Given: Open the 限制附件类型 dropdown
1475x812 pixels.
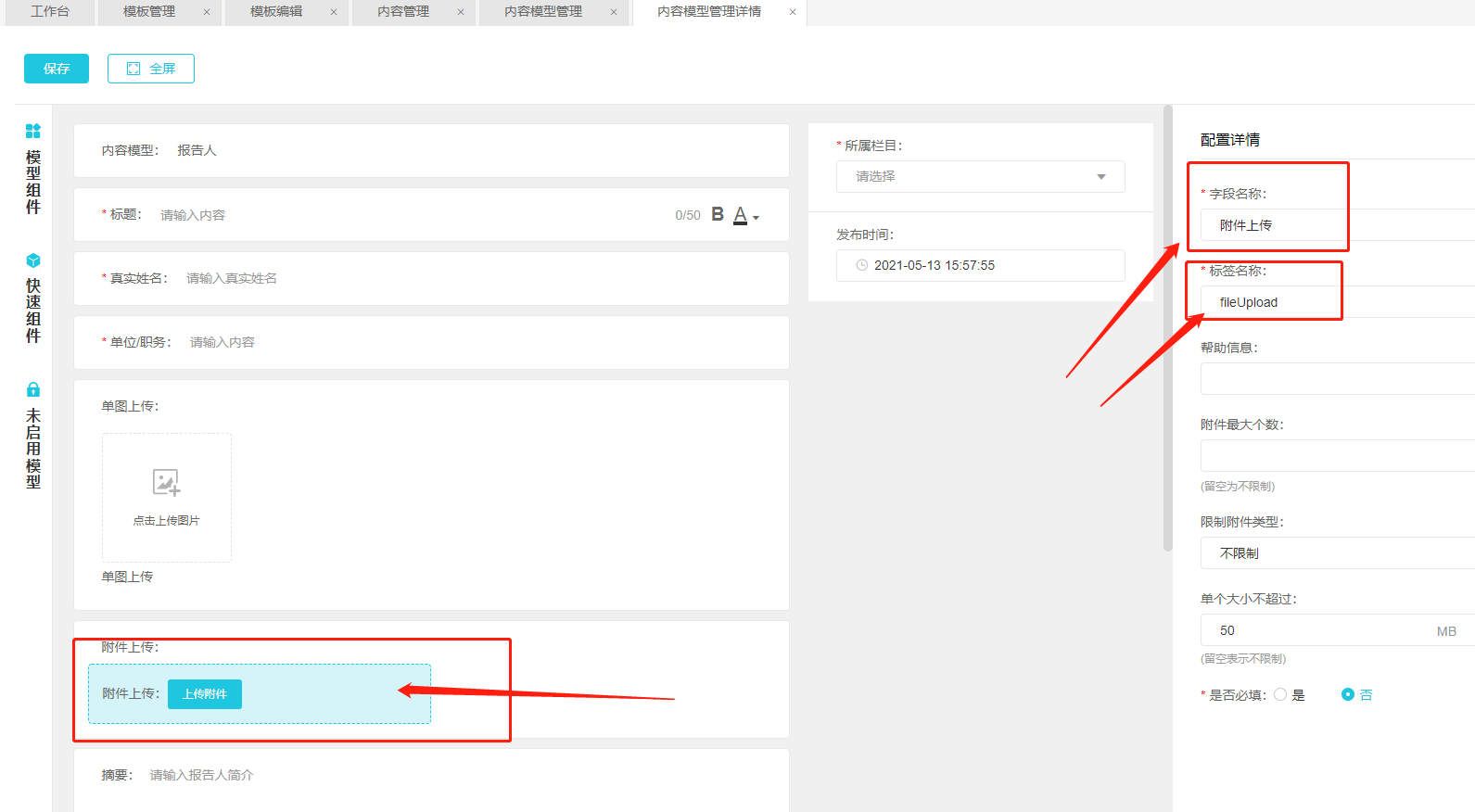Looking at the screenshot, I should pos(1338,553).
